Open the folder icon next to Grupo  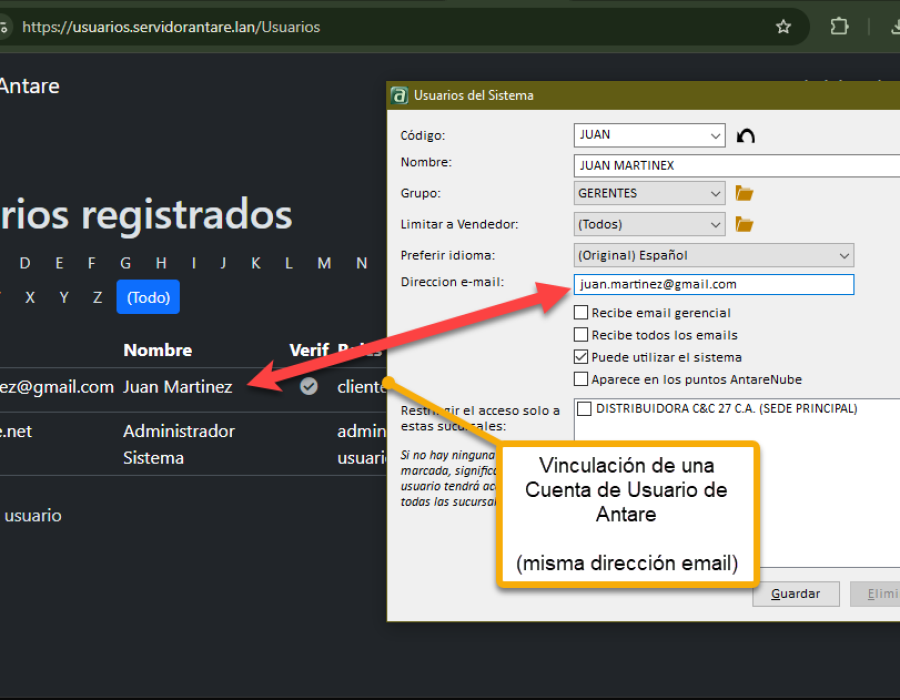(744, 193)
